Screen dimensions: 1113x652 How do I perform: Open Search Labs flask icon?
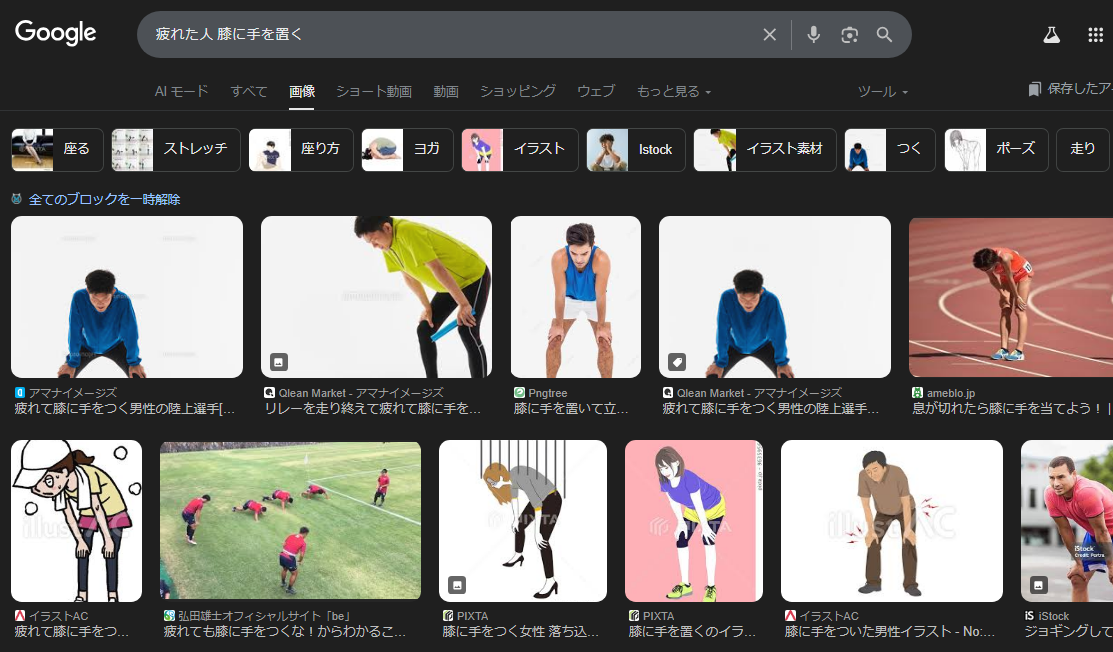pos(1051,35)
